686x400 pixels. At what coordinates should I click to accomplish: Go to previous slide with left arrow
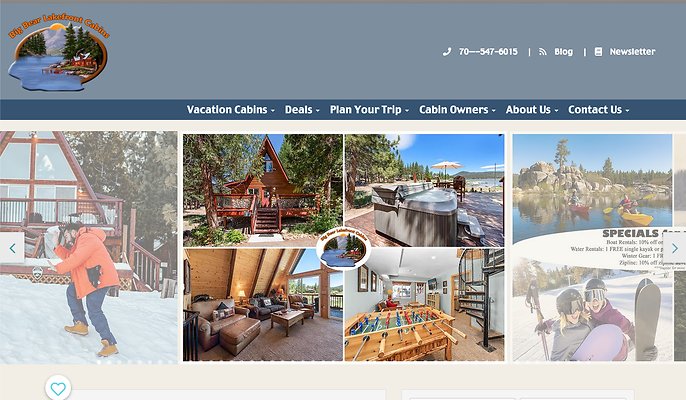[12, 248]
